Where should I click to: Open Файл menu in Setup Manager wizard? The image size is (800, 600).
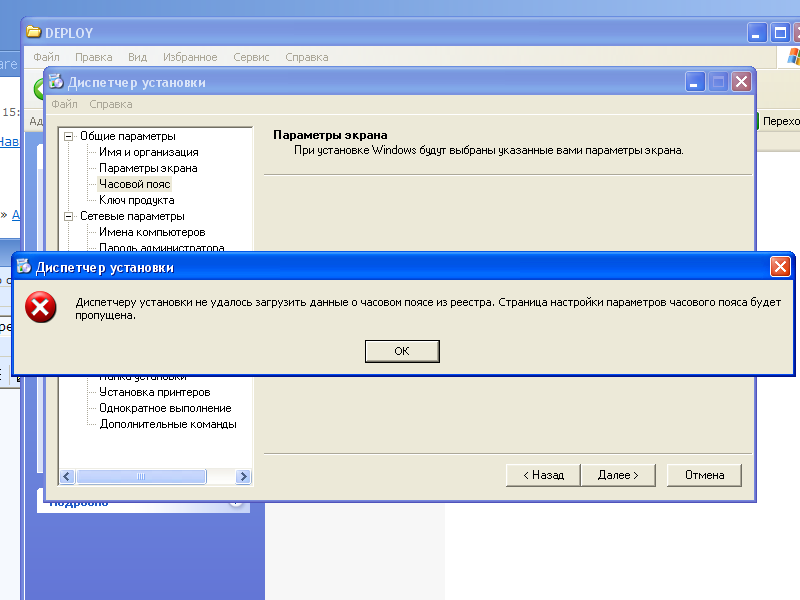click(64, 104)
